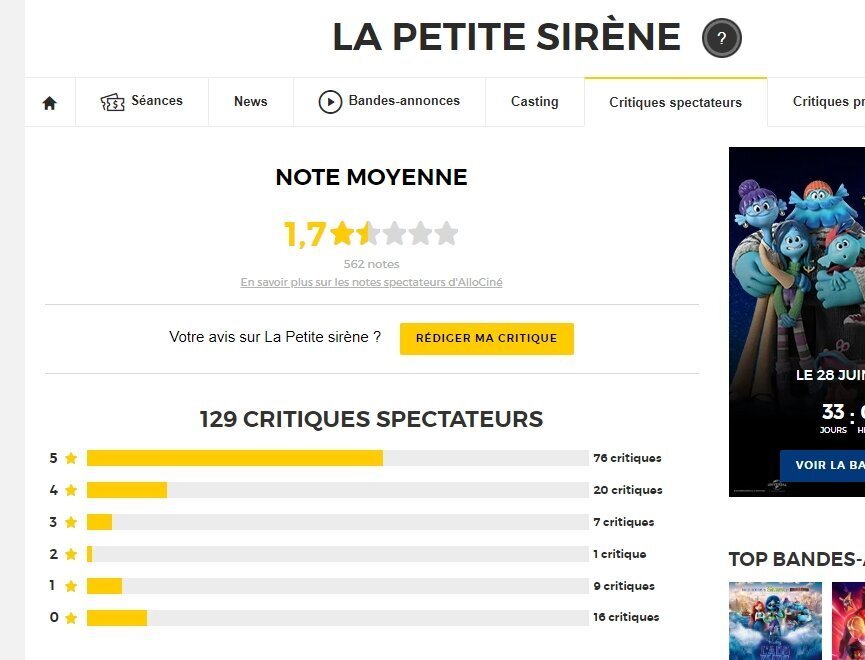Click the ticket icon next to Séances
The image size is (865, 660).
pyautogui.click(x=113, y=102)
